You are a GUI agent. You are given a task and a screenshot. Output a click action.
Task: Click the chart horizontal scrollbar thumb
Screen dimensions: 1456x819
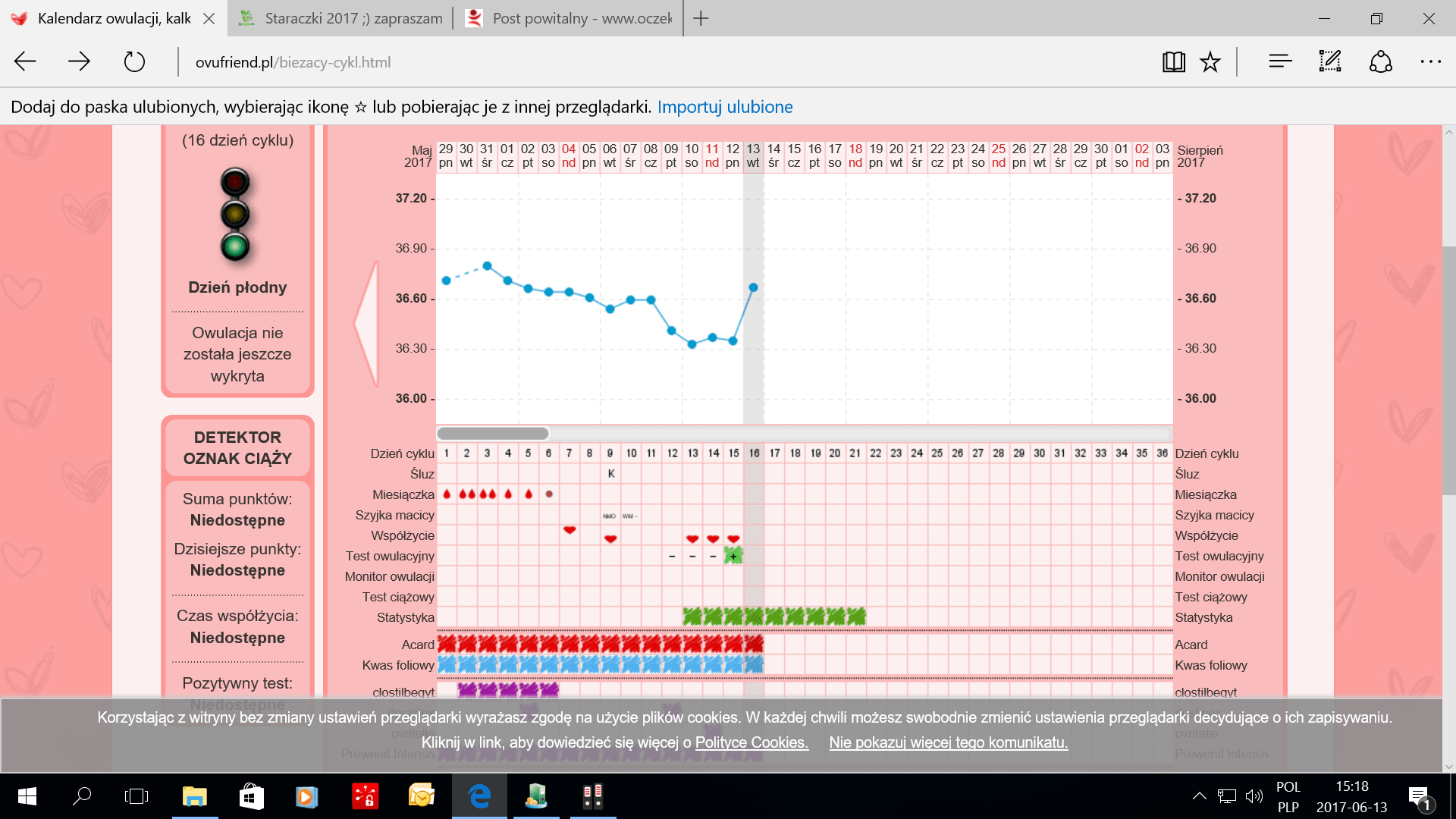click(493, 434)
